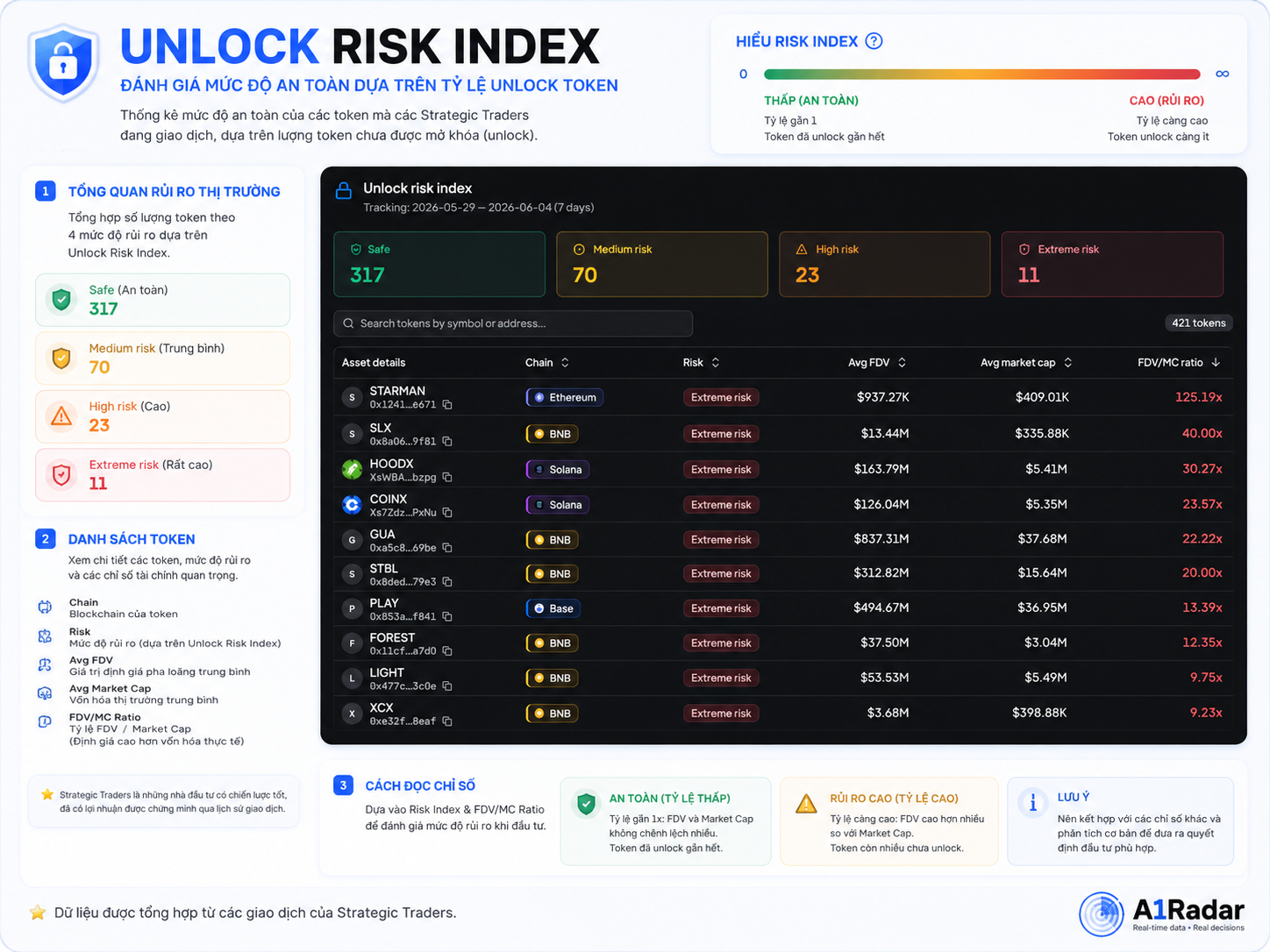
Task: Click the 30.27x ratio for HOODX
Action: (1202, 469)
